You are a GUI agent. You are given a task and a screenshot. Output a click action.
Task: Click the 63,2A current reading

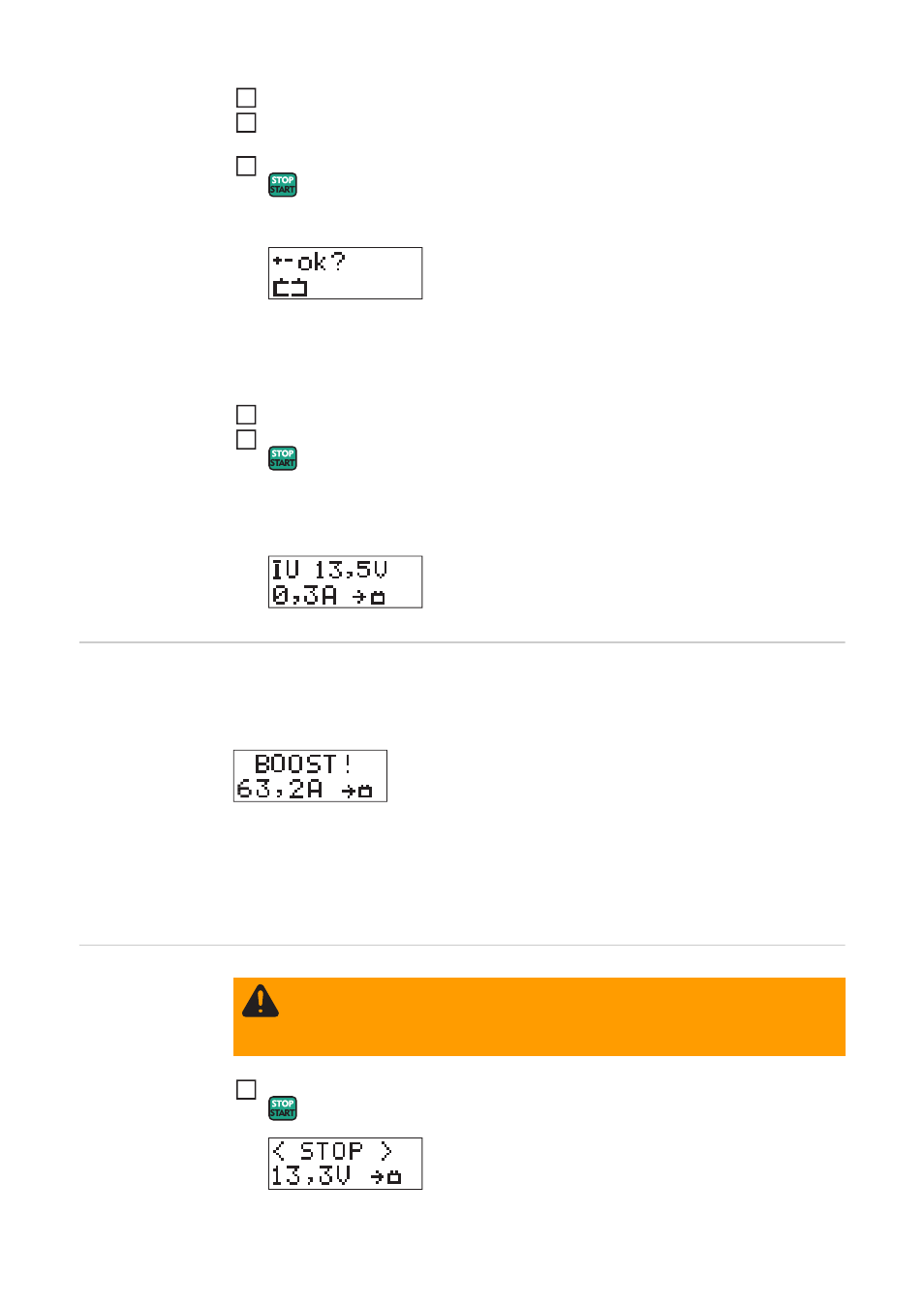pos(280,789)
